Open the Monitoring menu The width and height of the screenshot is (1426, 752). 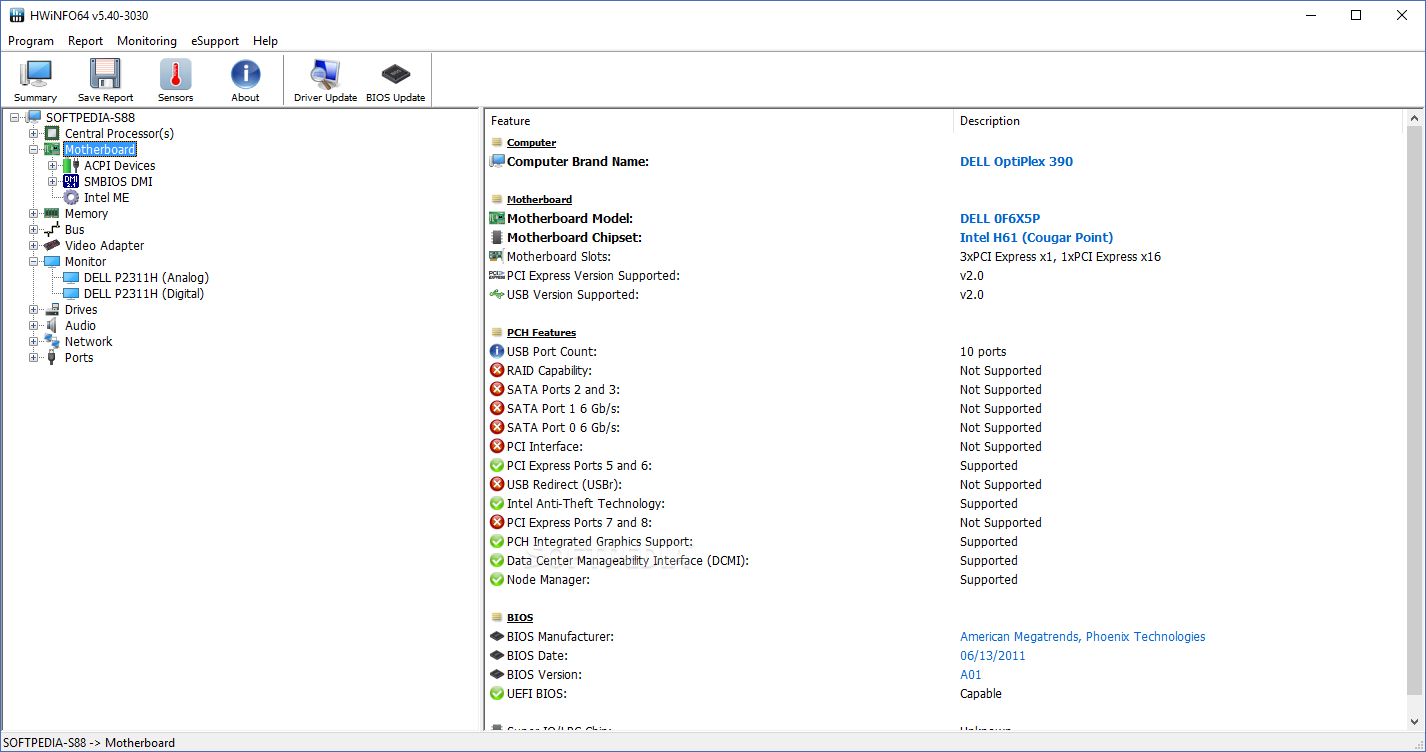tap(147, 41)
